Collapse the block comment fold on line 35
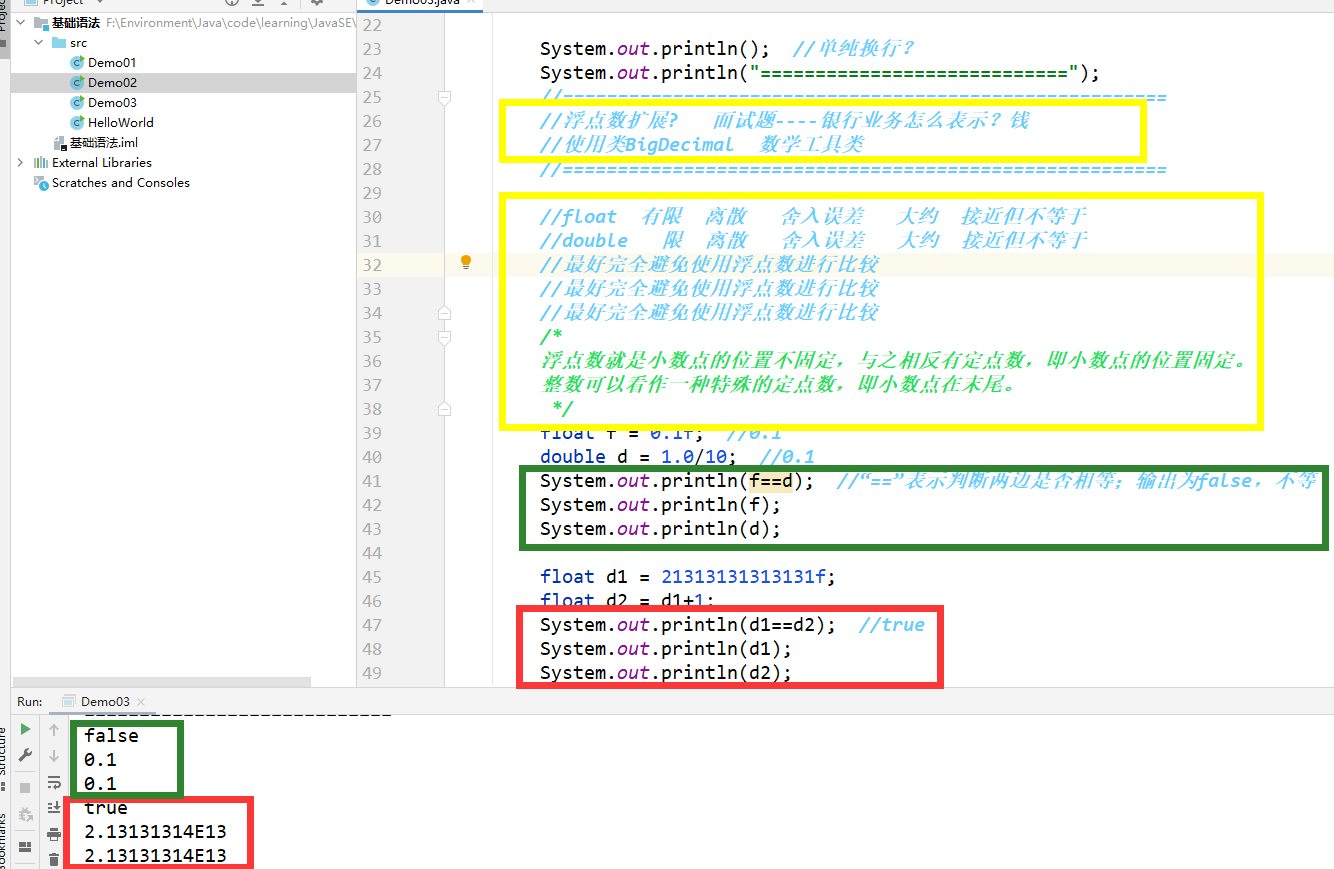The height and width of the screenshot is (869, 1334). click(x=445, y=337)
